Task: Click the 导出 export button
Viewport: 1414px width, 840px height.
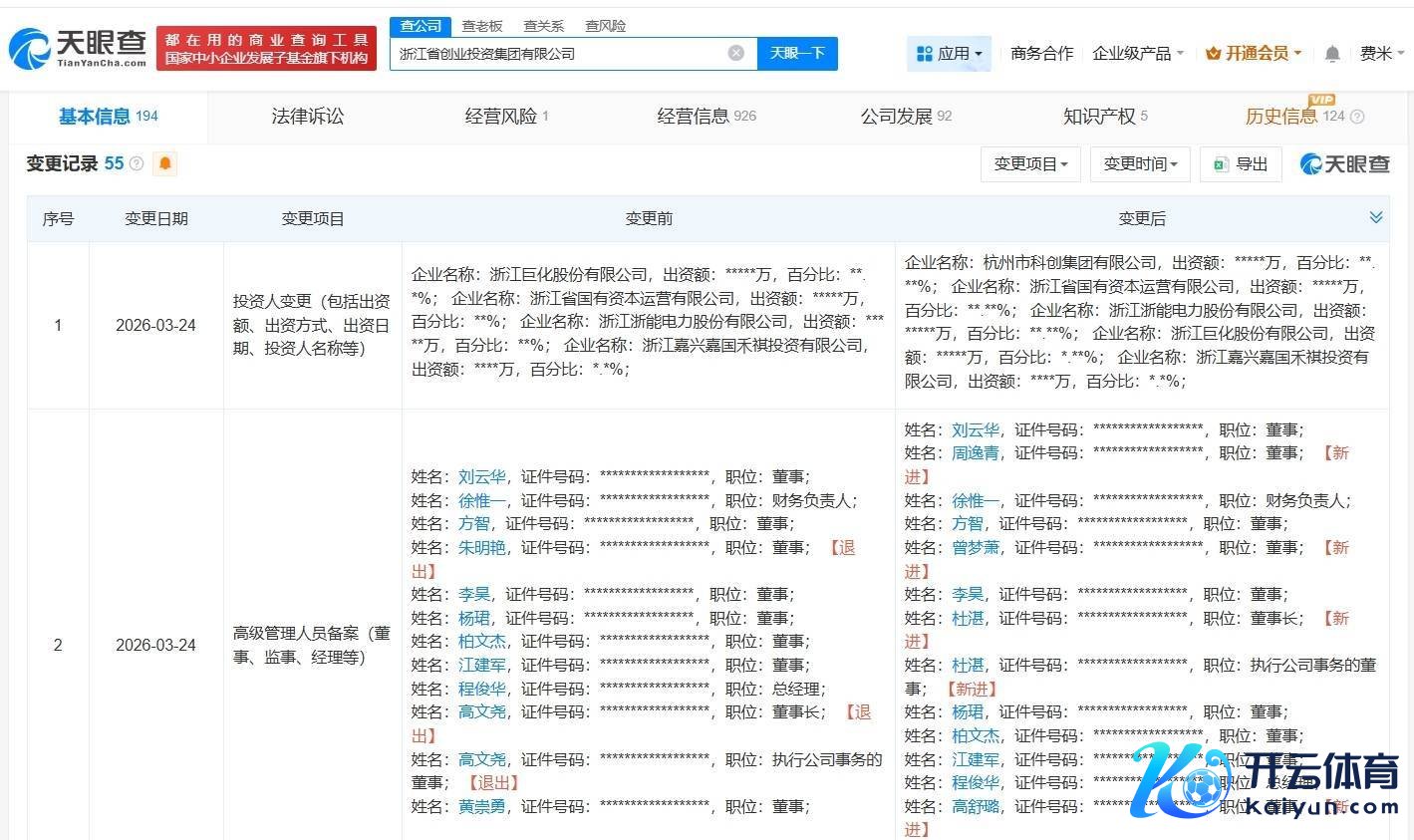Action: pos(1241,164)
